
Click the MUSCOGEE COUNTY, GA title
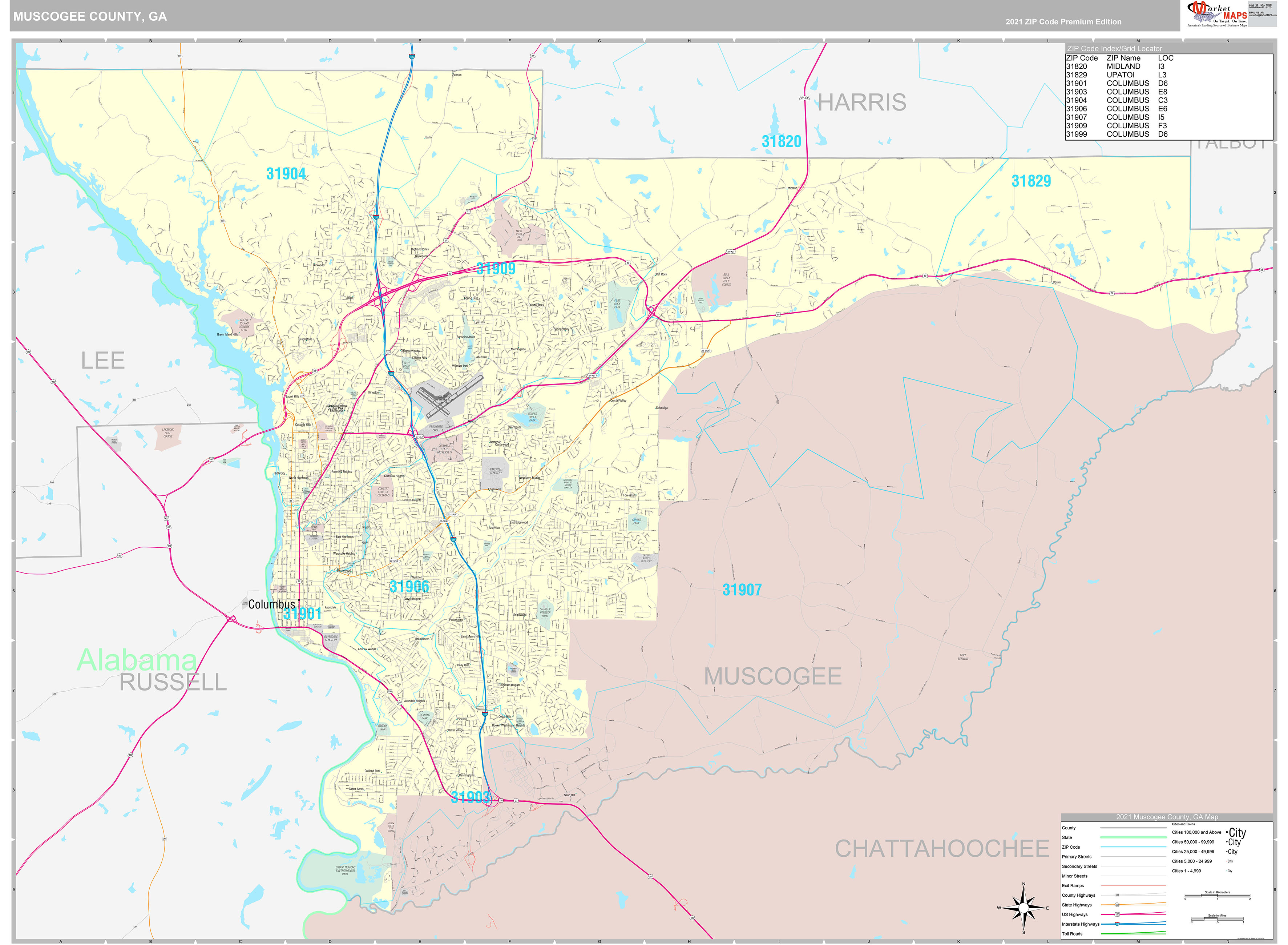tap(90, 17)
